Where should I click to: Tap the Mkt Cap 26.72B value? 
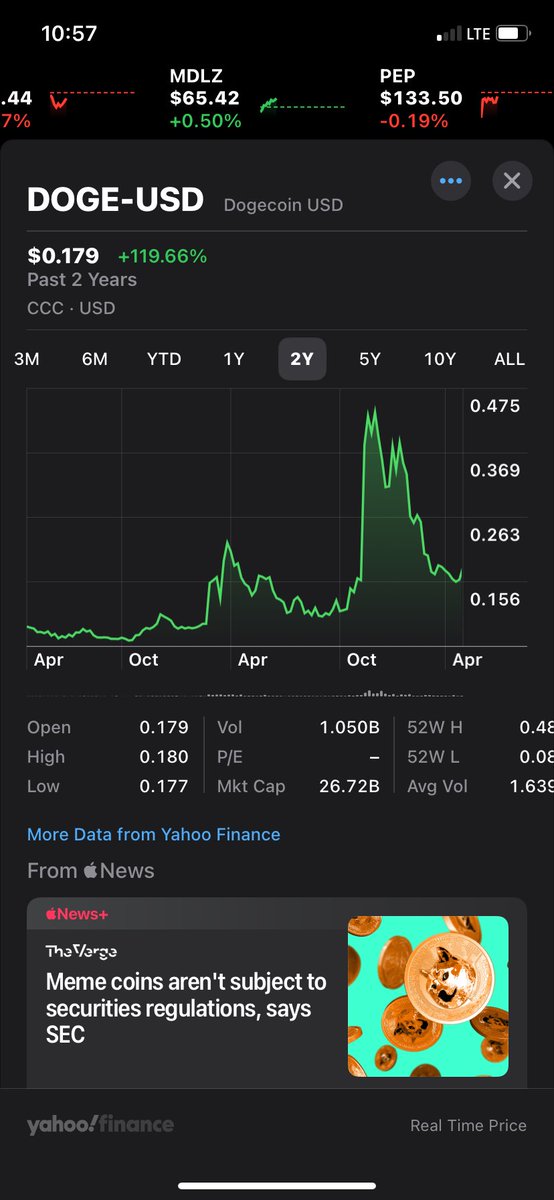(347, 786)
